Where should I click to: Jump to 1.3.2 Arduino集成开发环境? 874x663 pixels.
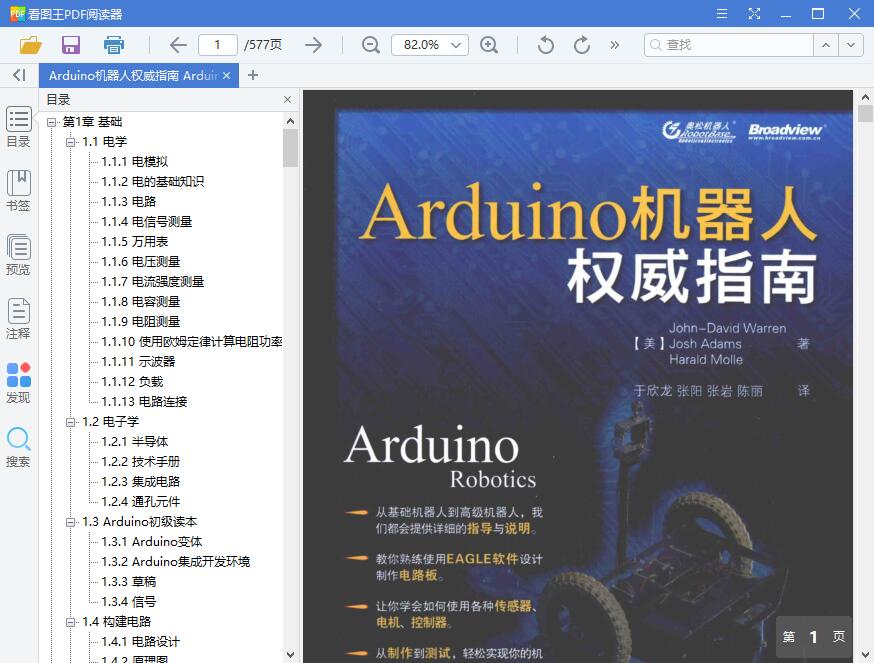point(176,562)
